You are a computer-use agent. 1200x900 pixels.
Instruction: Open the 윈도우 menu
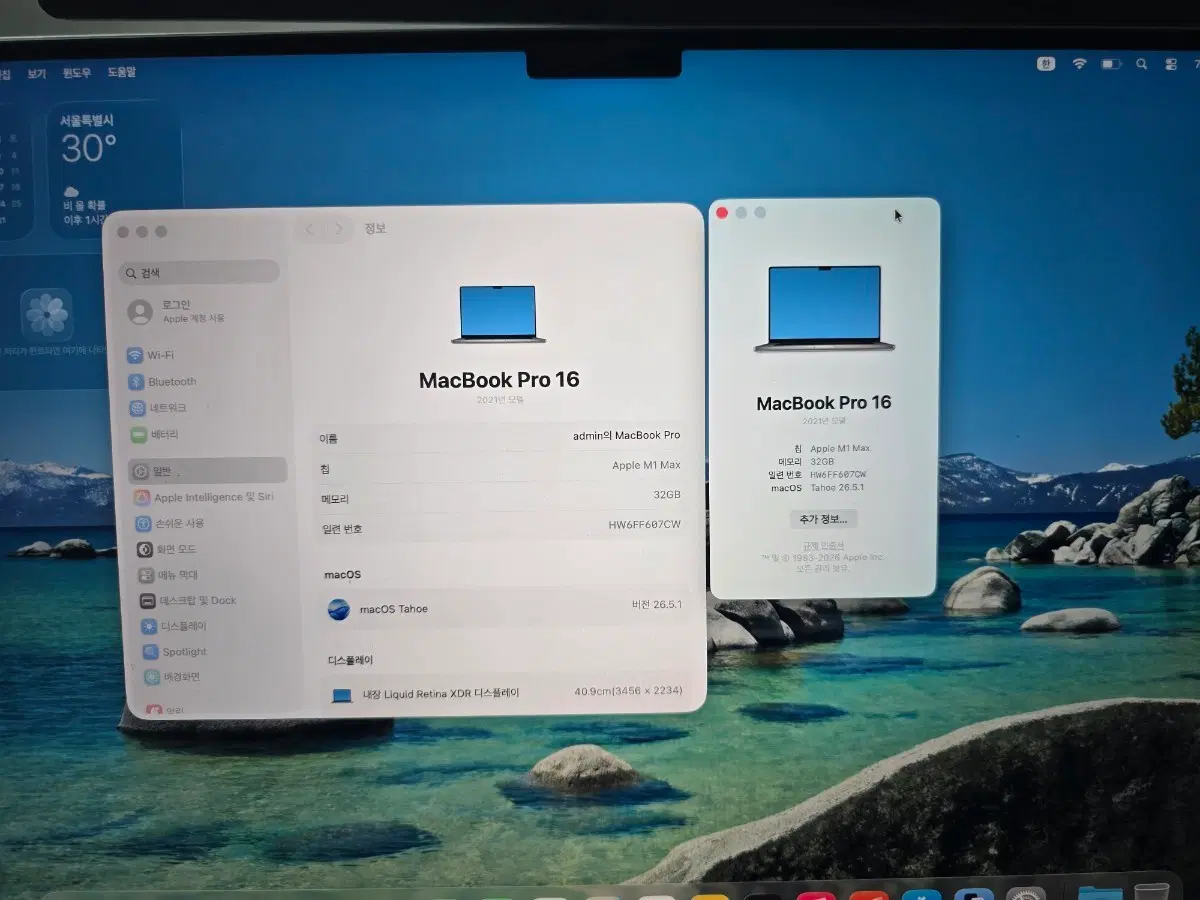77,73
